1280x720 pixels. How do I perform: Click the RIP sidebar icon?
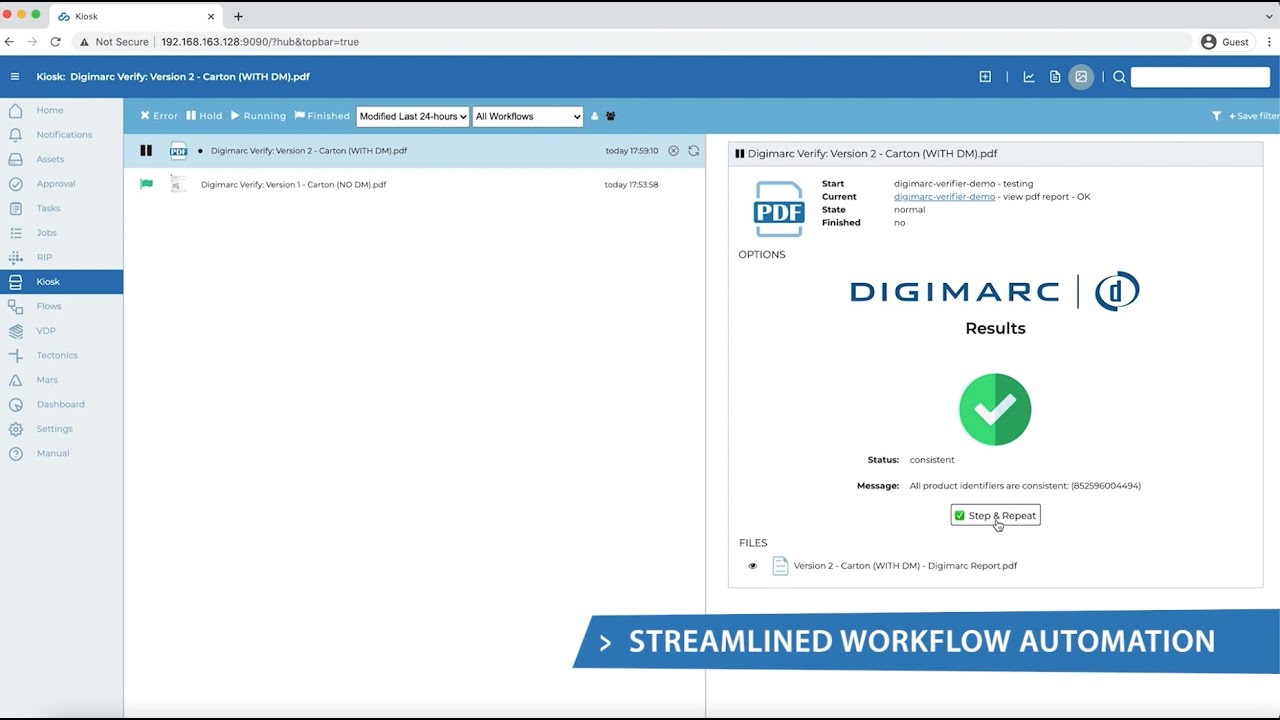[x=15, y=257]
